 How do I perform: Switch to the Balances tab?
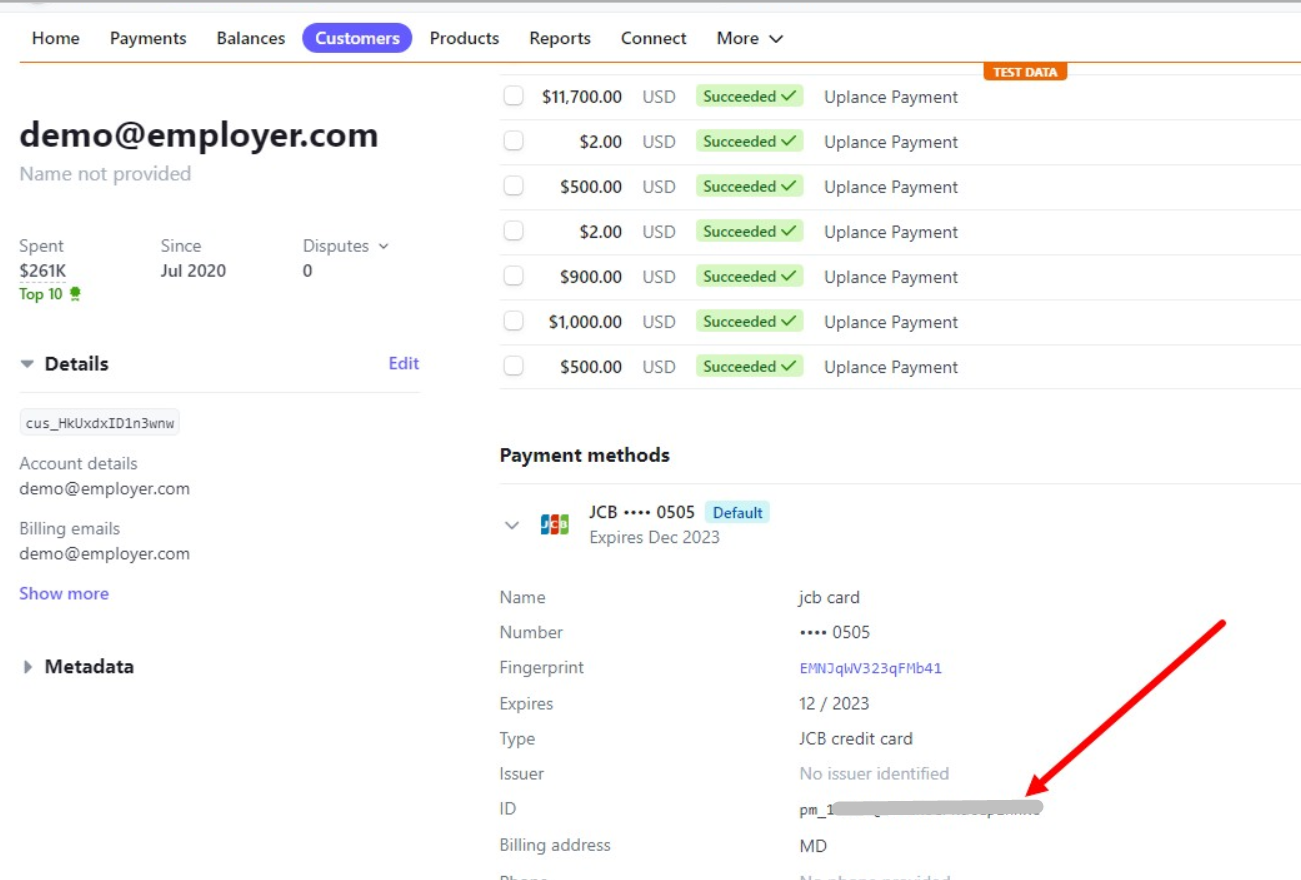pyautogui.click(x=251, y=38)
